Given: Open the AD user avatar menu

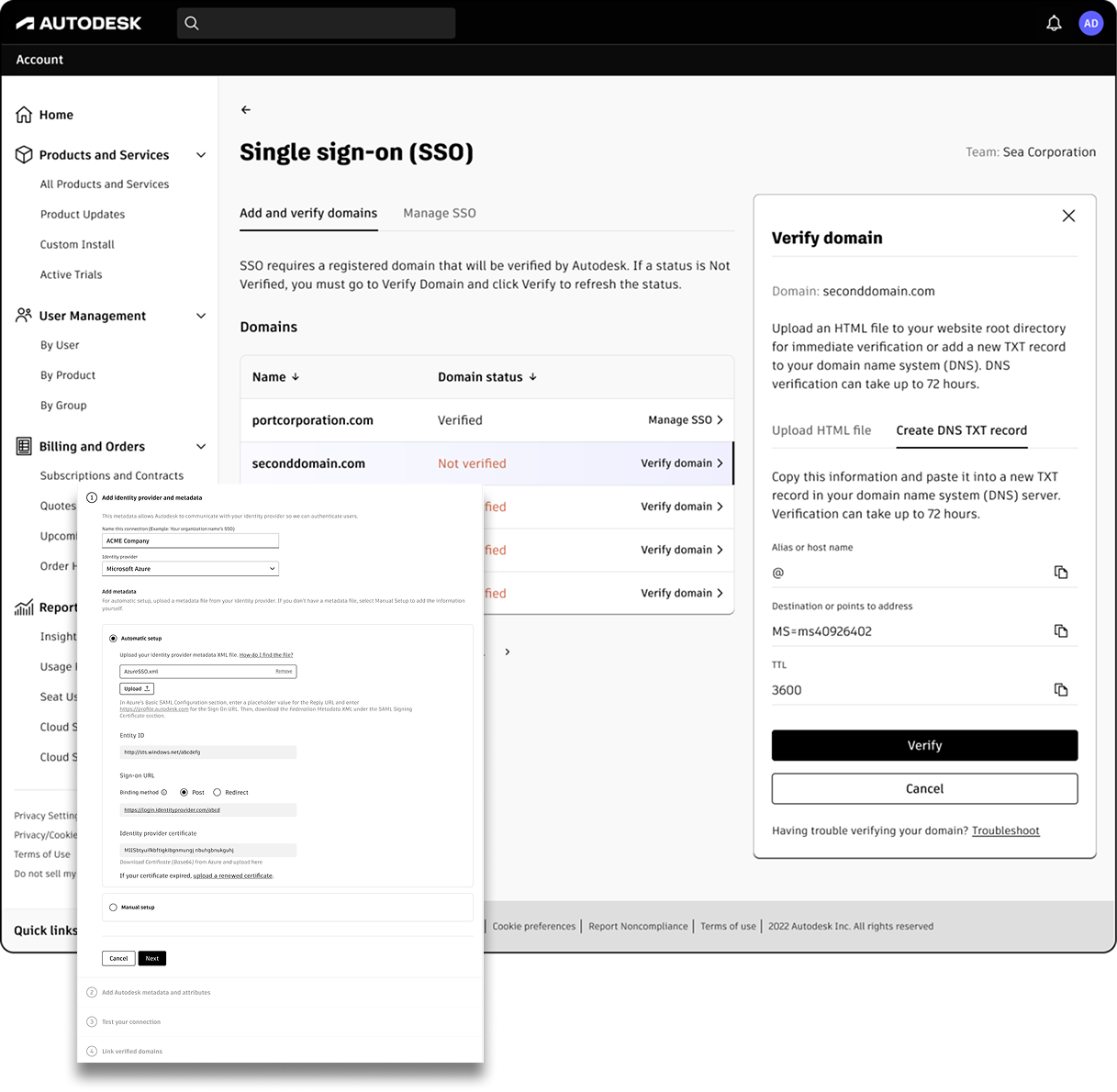Looking at the screenshot, I should (x=1090, y=24).
